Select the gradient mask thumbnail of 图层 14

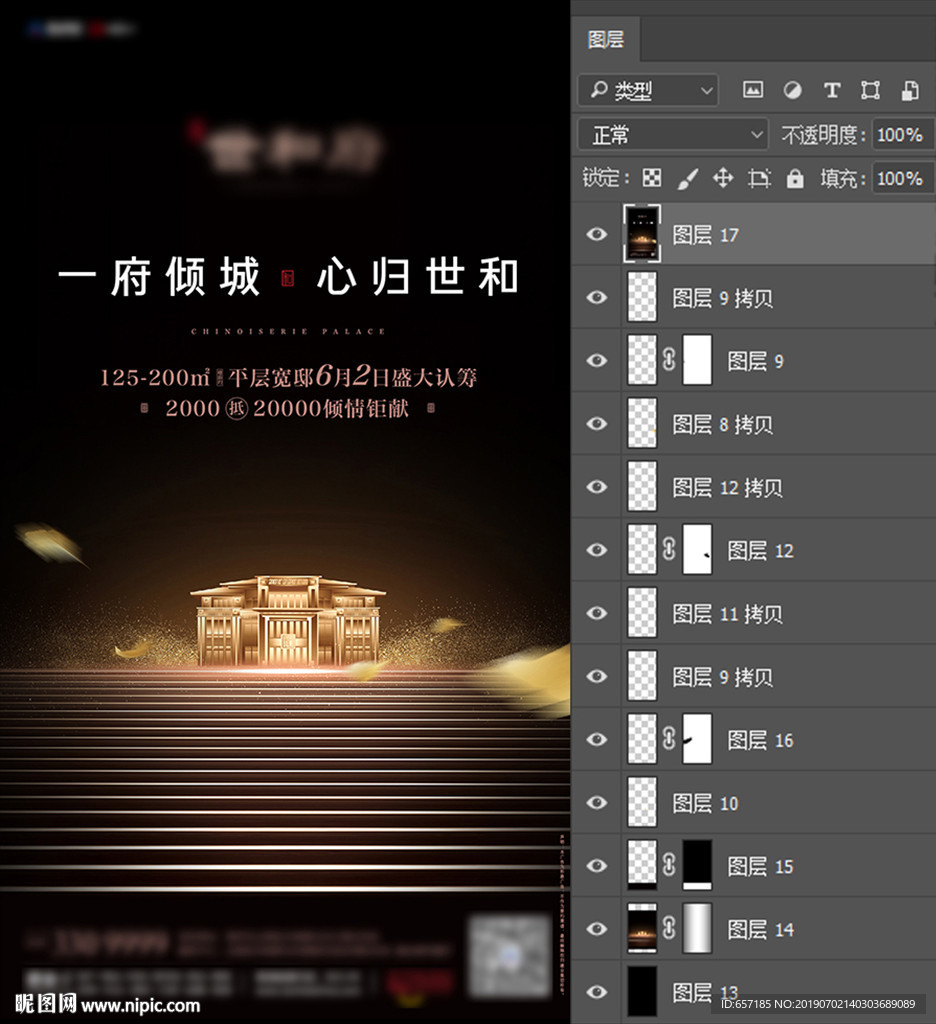coord(697,928)
